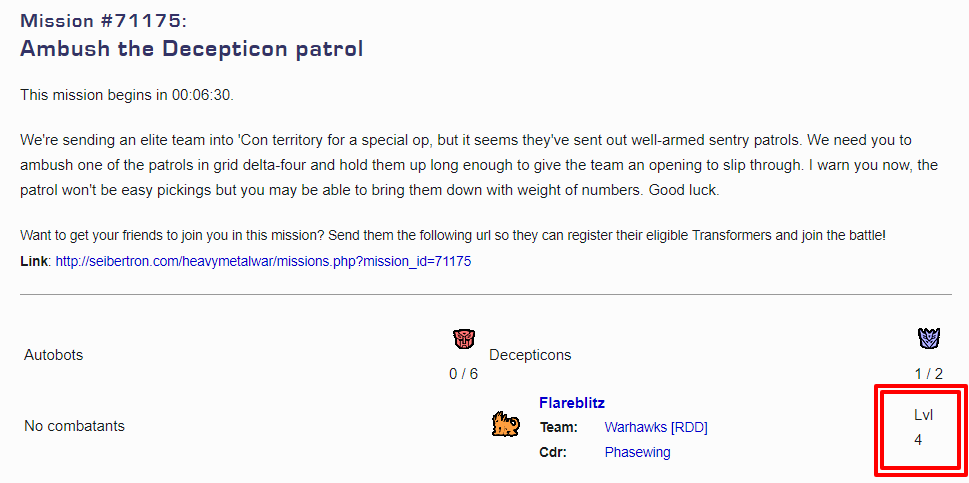This screenshot has height=483, width=969.
Task: Click the 'Cdr:' label
Action: [553, 452]
